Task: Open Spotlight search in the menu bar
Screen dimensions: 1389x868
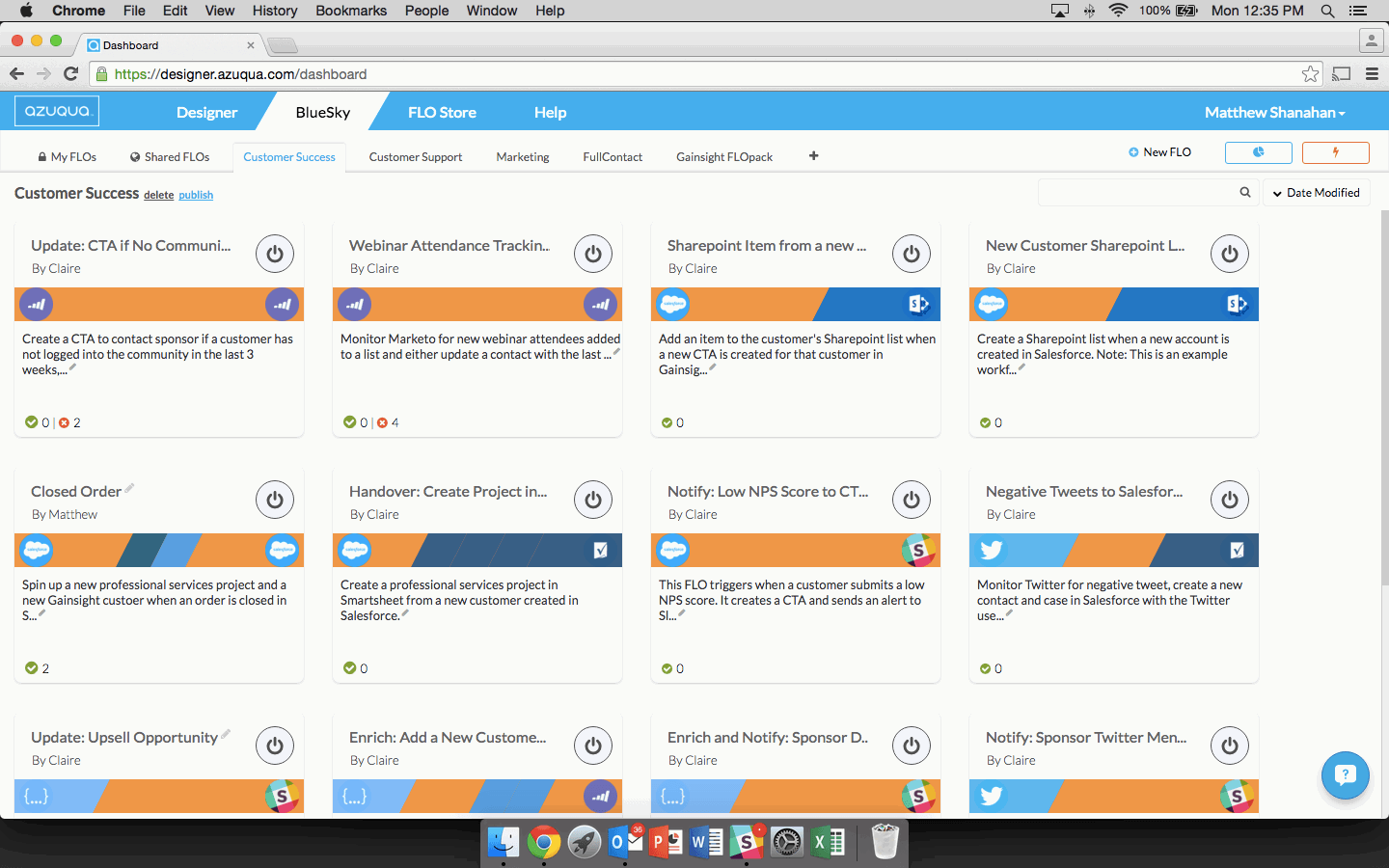Action: tap(1327, 11)
